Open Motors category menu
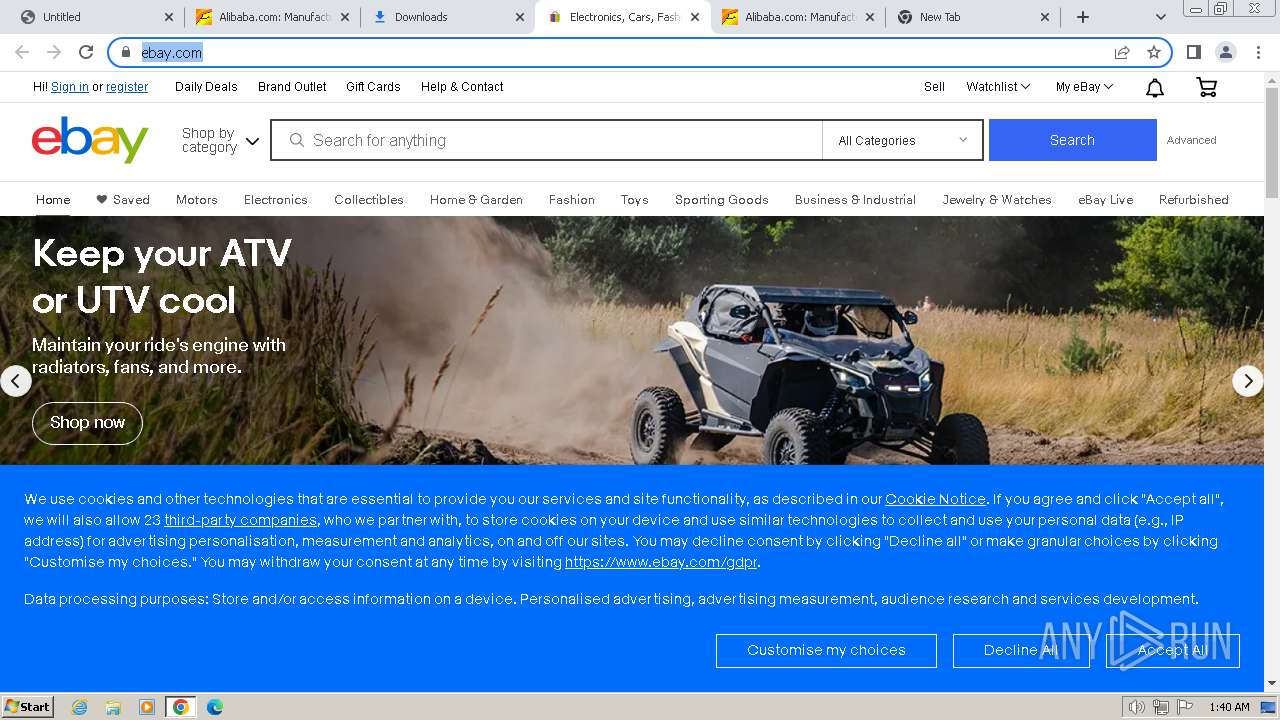This screenshot has width=1280, height=720. pos(197,200)
